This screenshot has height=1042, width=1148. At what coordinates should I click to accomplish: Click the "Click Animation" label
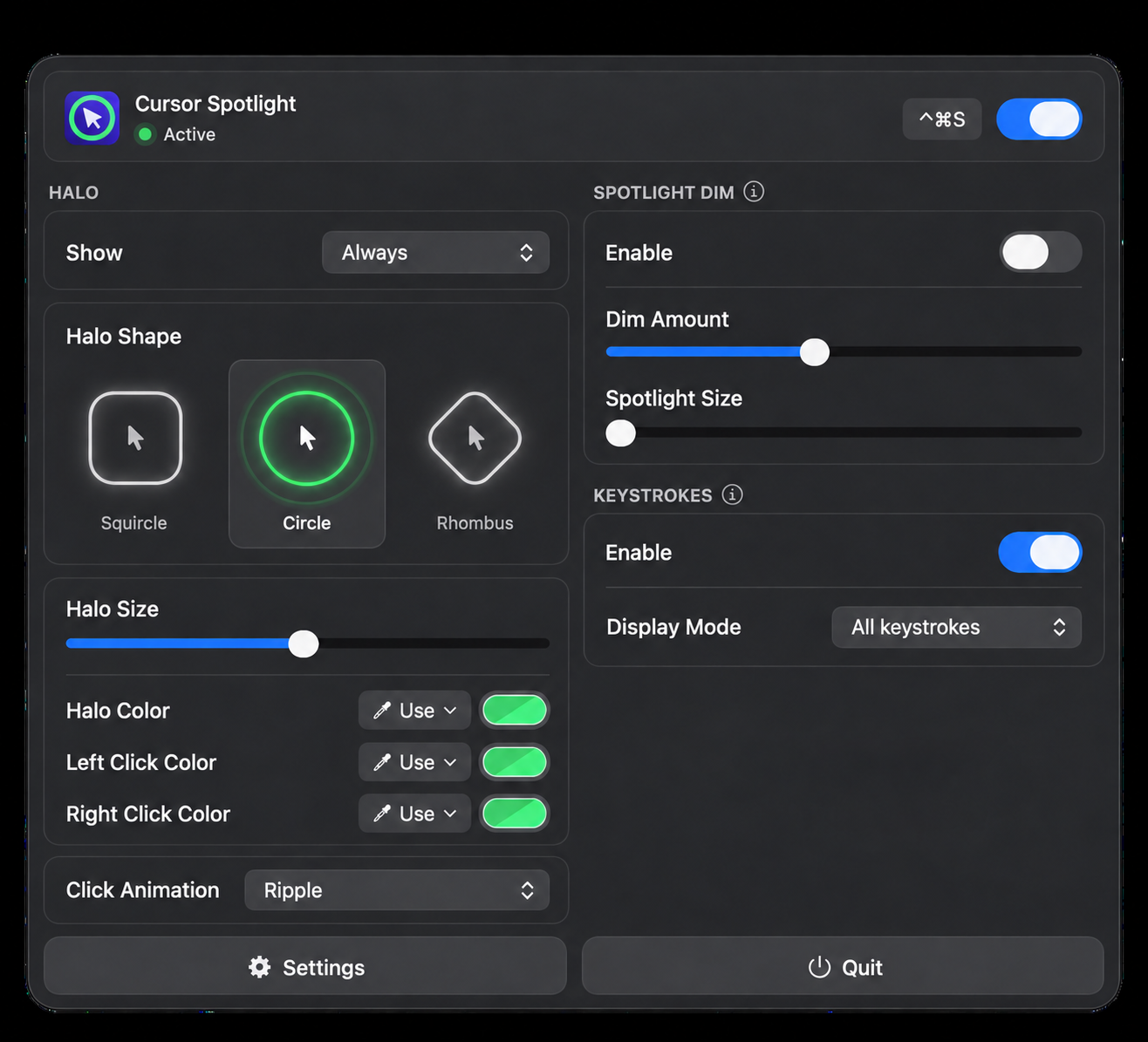tap(143, 890)
